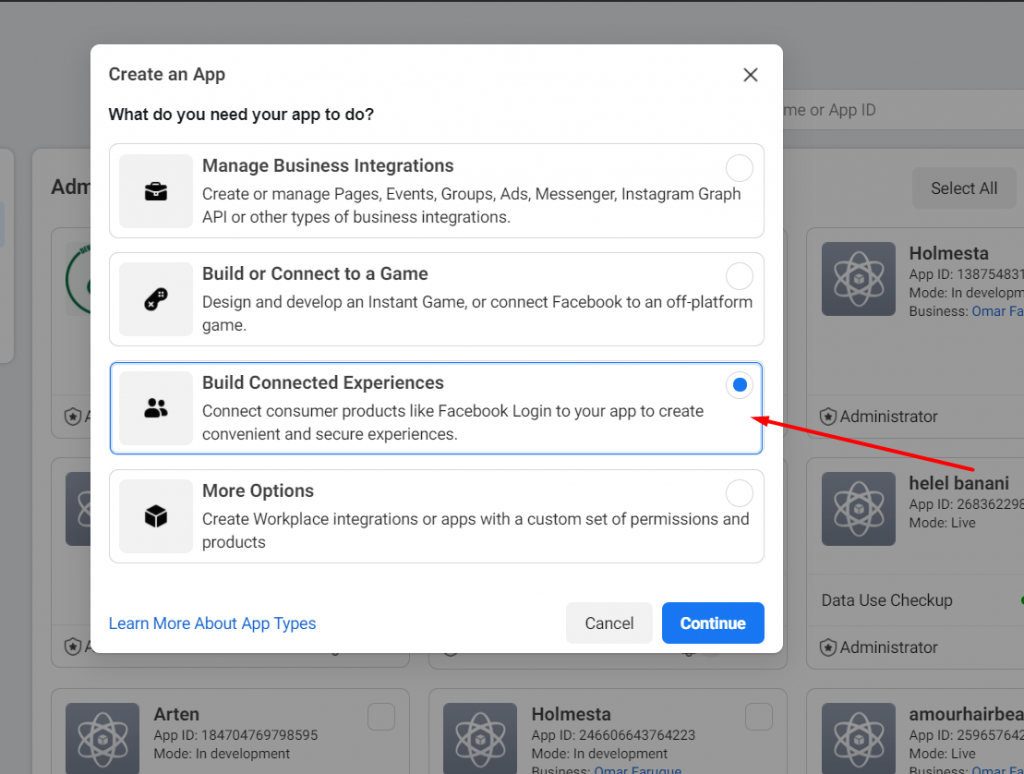Select the More Options radio button

(739, 493)
